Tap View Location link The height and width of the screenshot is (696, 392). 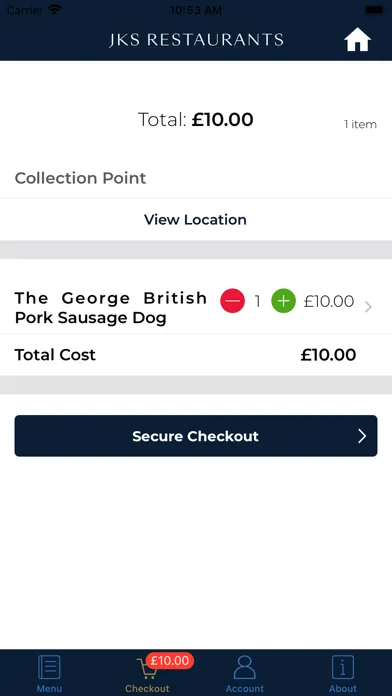195,220
